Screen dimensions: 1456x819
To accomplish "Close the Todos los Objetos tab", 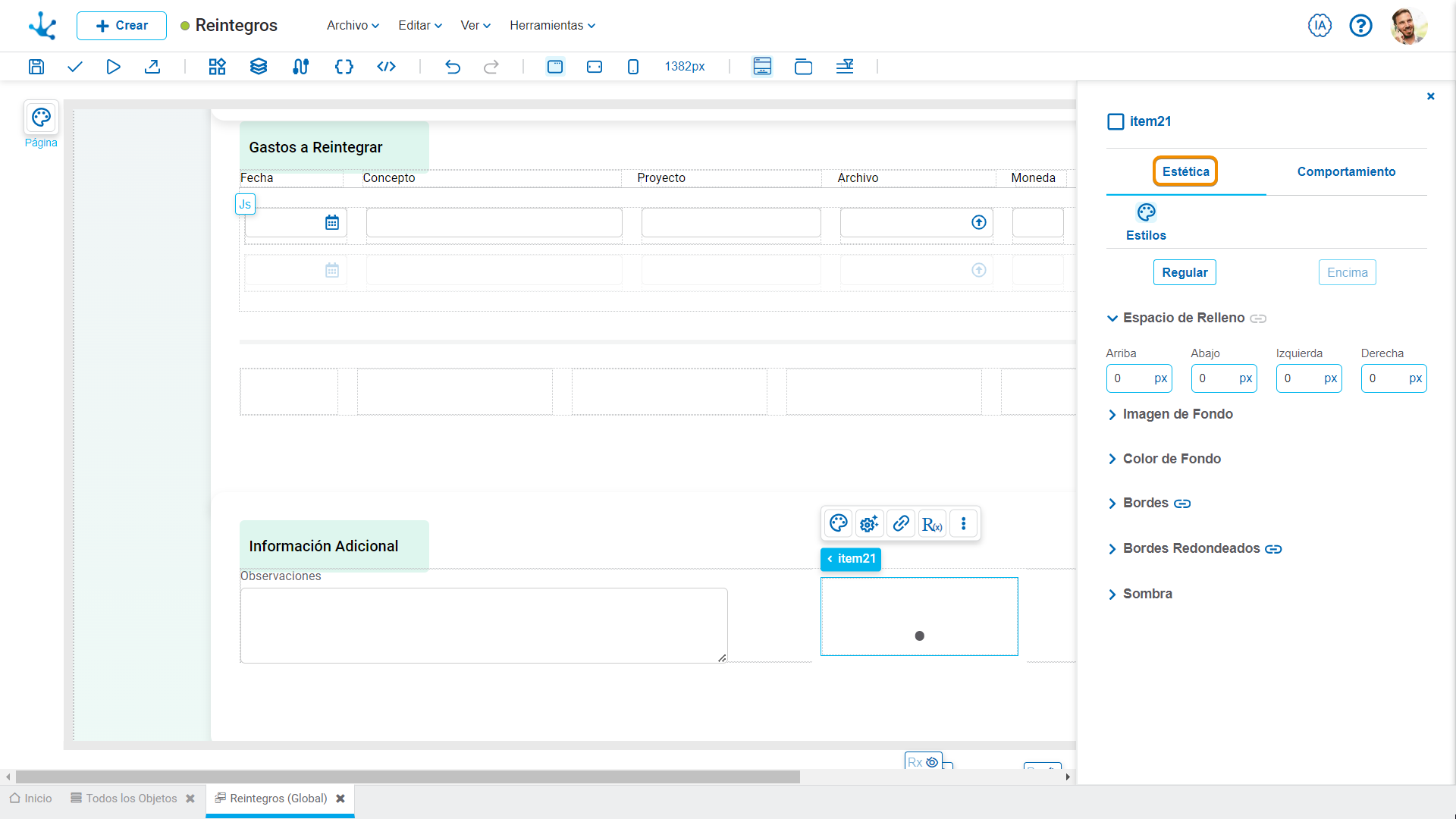I will pyautogui.click(x=190, y=799).
